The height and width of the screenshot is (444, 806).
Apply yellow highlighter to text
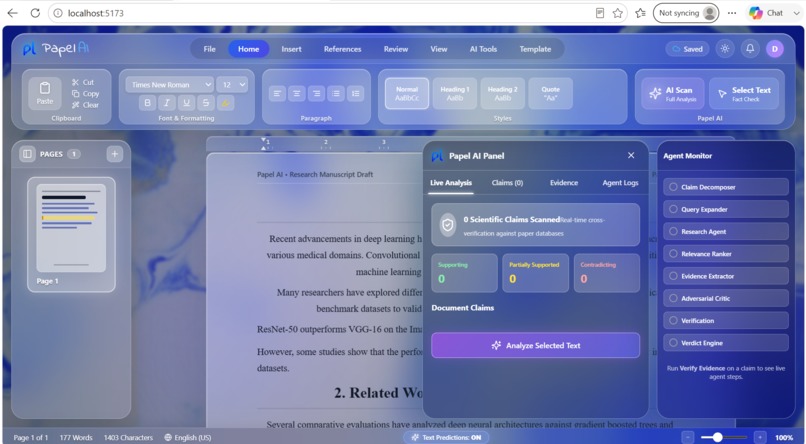pyautogui.click(x=225, y=103)
